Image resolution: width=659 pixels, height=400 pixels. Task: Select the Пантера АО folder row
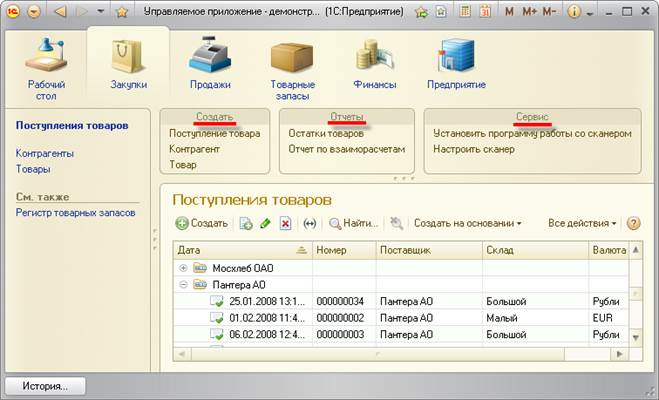[x=401, y=285]
